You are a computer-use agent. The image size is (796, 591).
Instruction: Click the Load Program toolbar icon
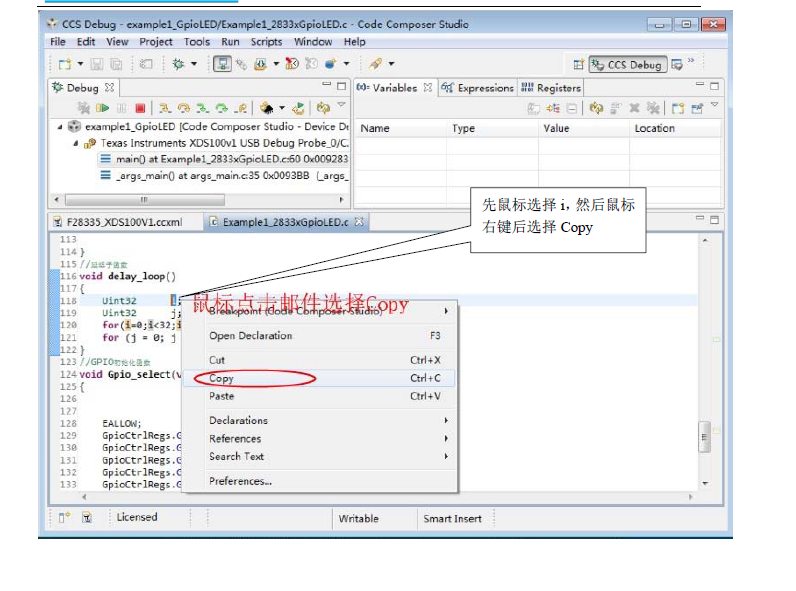(260, 64)
